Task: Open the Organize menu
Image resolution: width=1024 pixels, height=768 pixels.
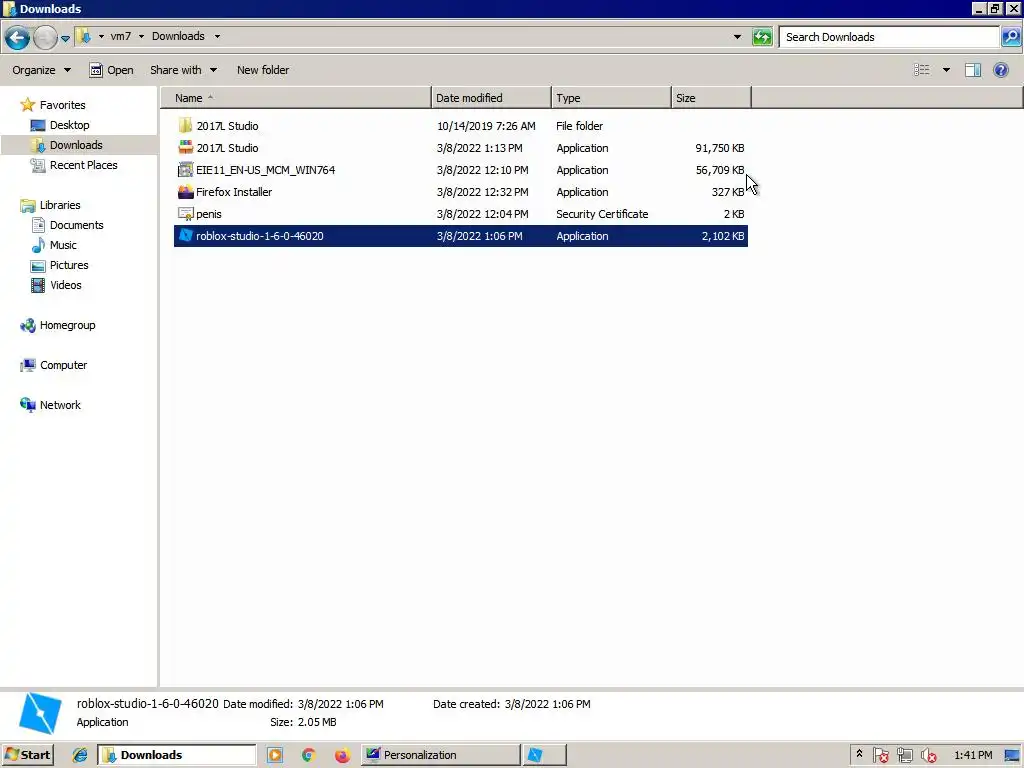Action: pos(41,70)
